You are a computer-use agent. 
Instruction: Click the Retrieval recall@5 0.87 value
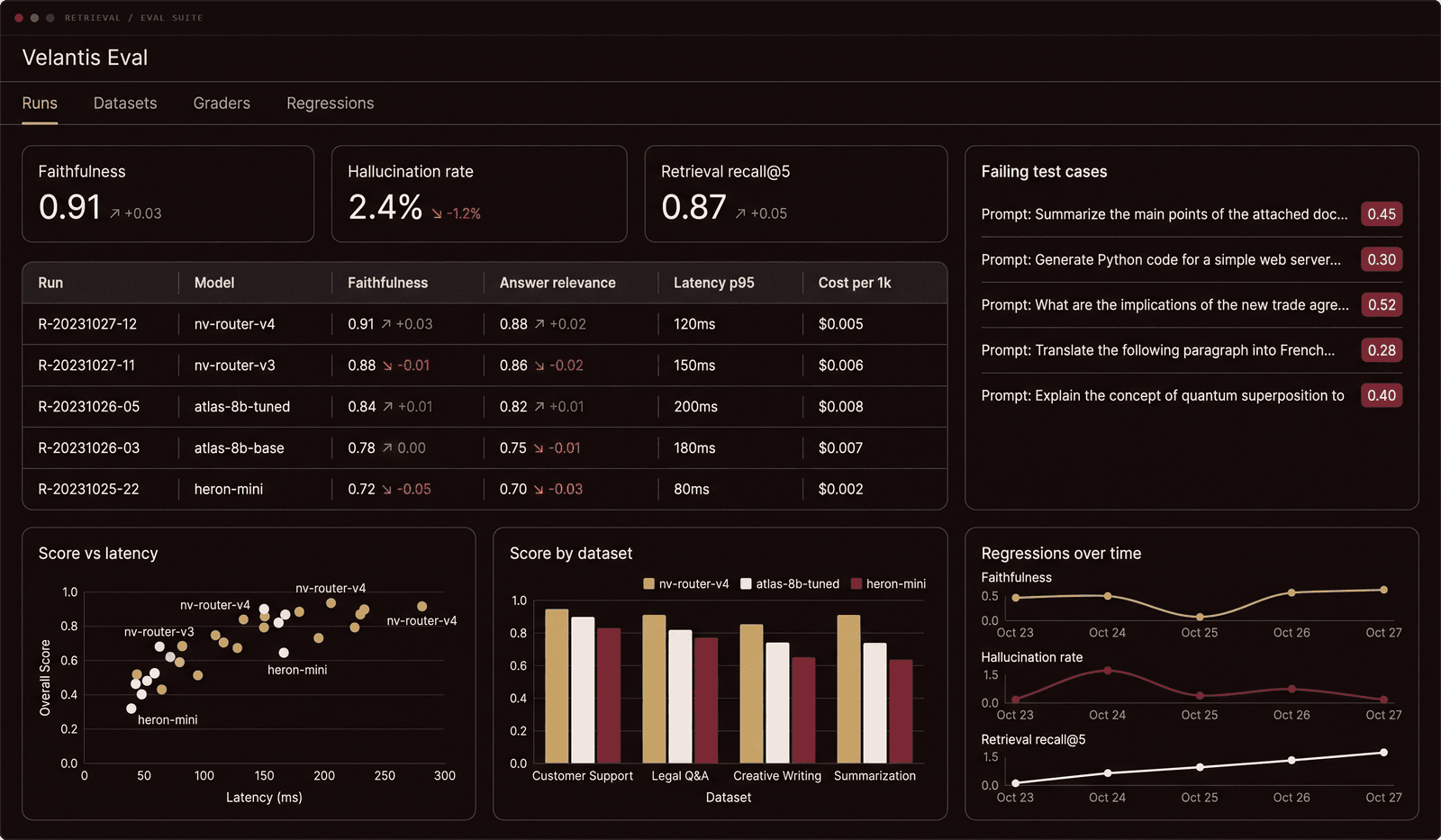tap(693, 207)
